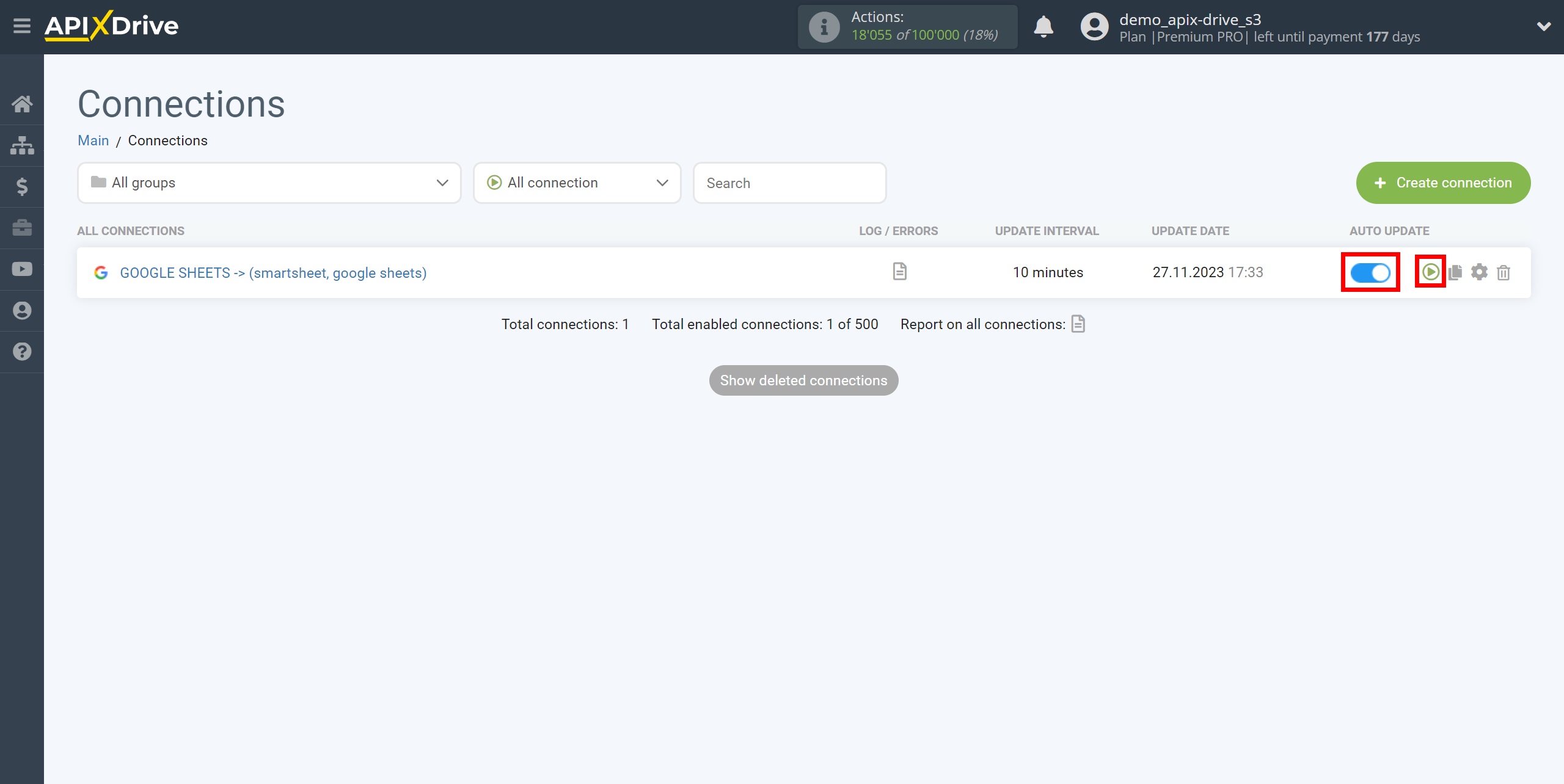Open the GOOGLE SHEETS connection link
This screenshot has height=784, width=1564.
click(x=273, y=272)
